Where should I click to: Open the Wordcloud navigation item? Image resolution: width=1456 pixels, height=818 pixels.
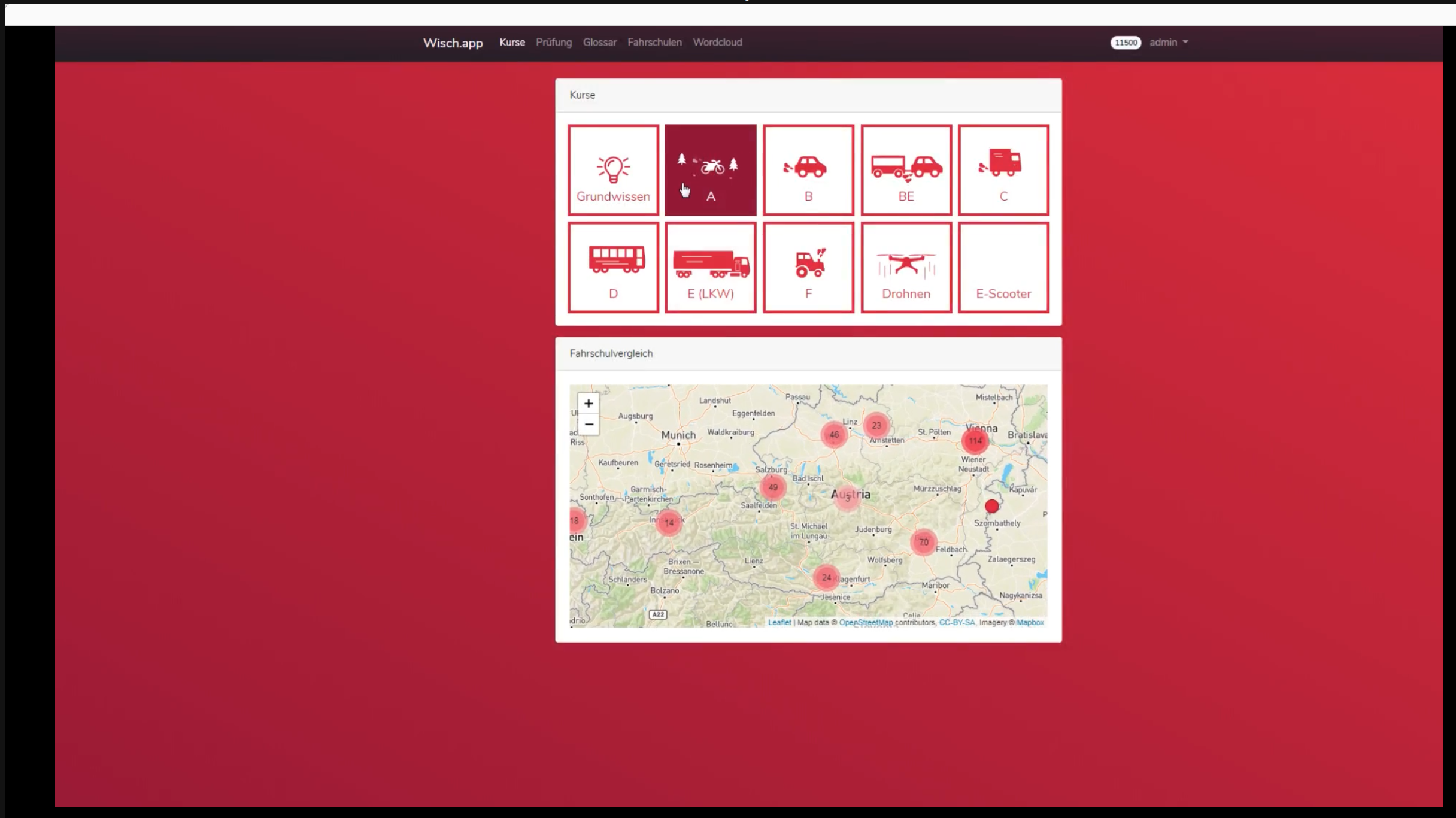click(717, 43)
